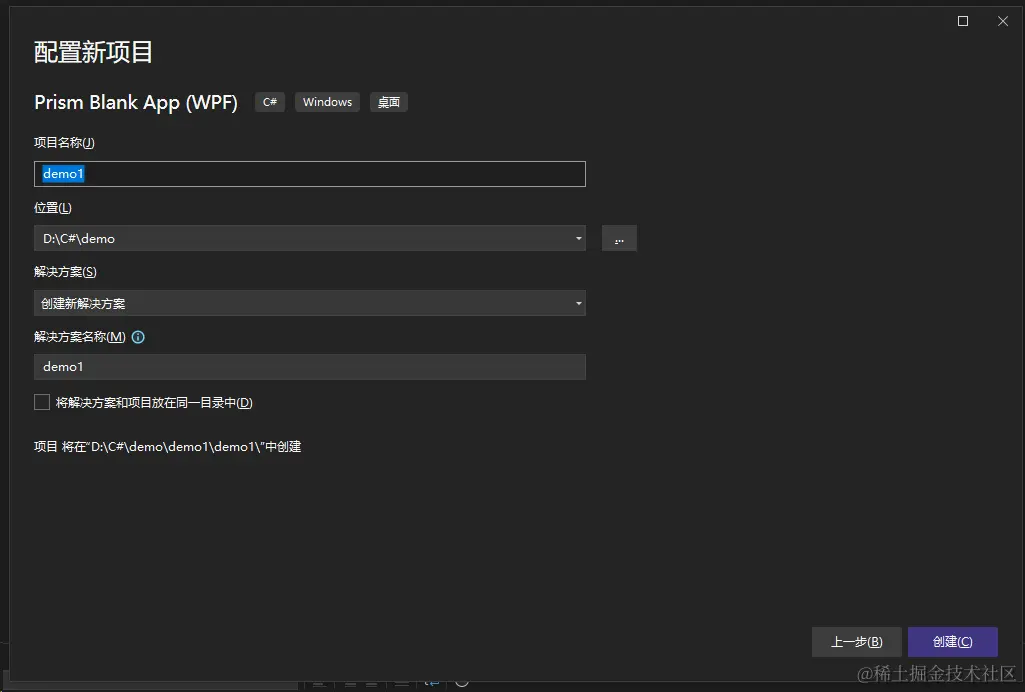Click the 项目名称(J) label

64,142
